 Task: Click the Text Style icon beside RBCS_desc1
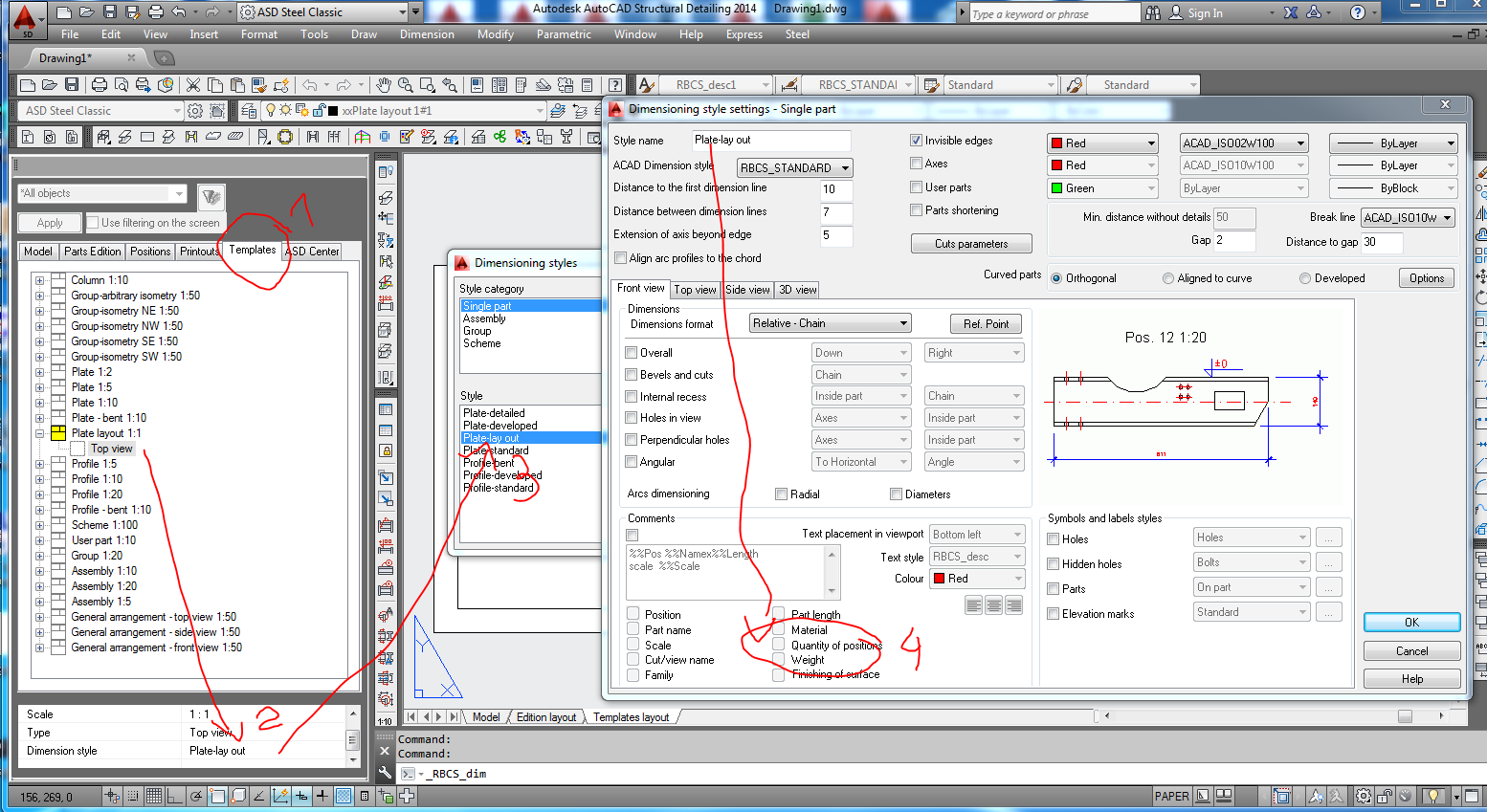(x=646, y=85)
